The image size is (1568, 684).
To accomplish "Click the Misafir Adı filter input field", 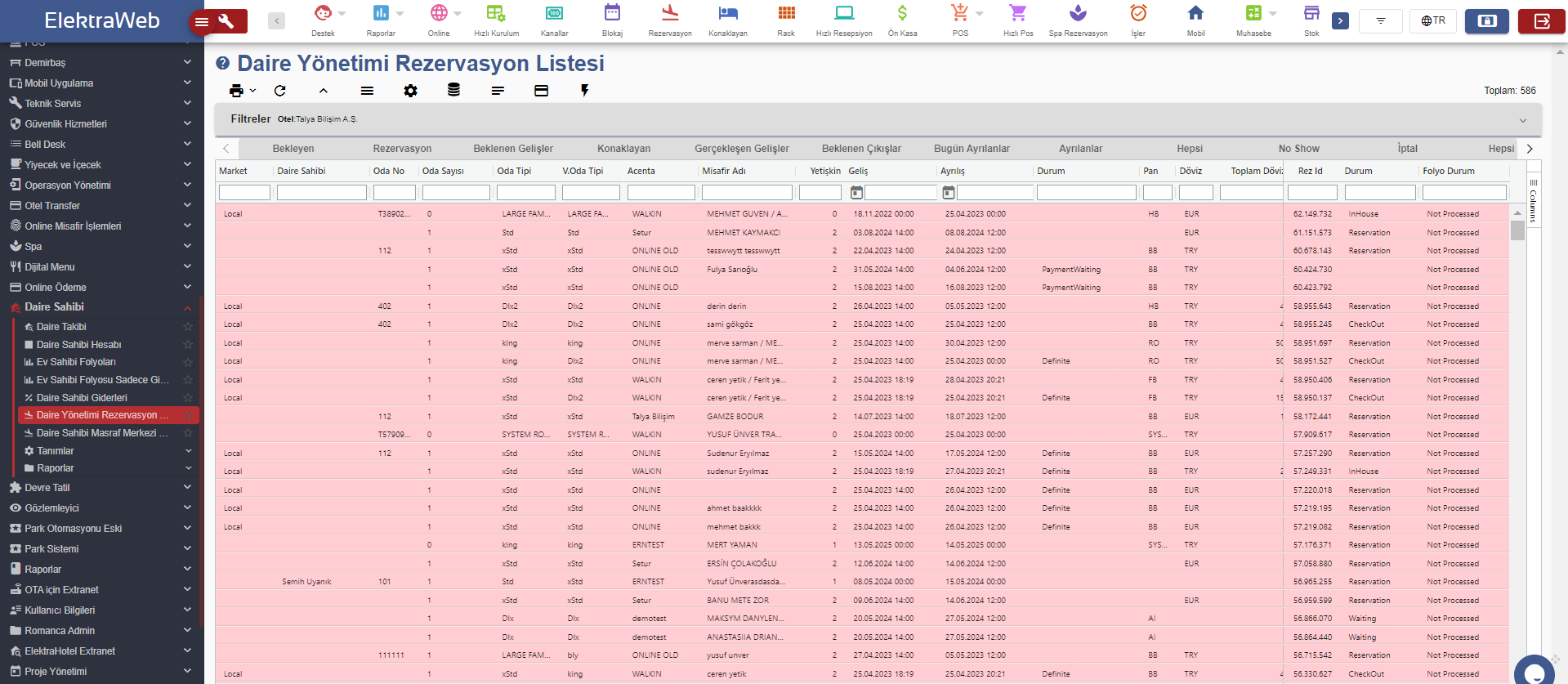I will point(746,193).
